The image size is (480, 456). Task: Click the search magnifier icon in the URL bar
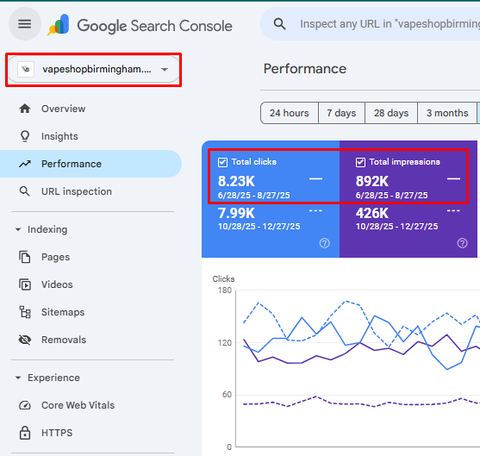(x=279, y=24)
